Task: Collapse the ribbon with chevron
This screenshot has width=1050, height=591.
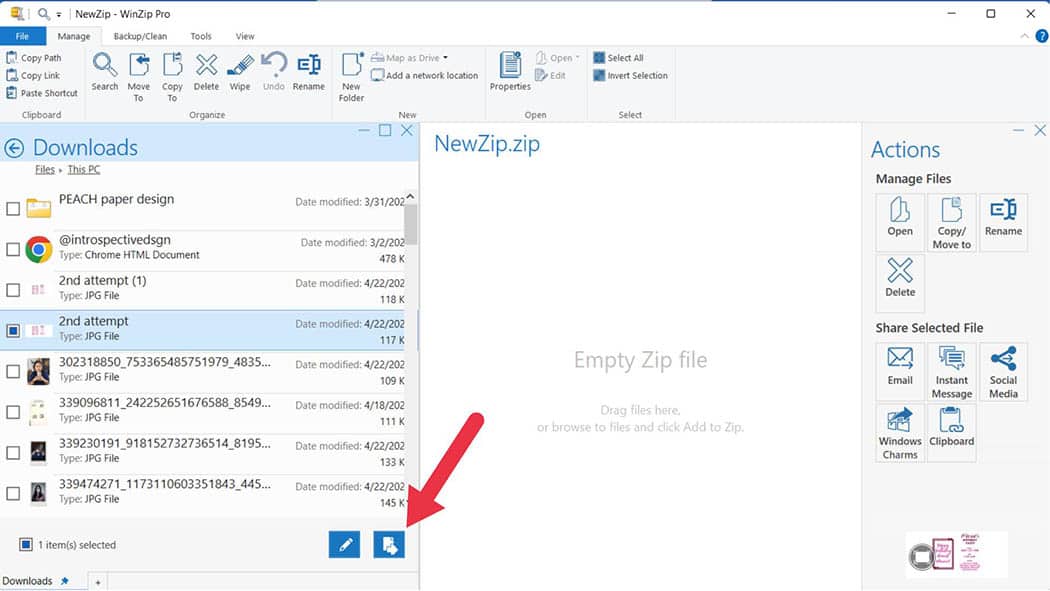Action: coord(1024,36)
